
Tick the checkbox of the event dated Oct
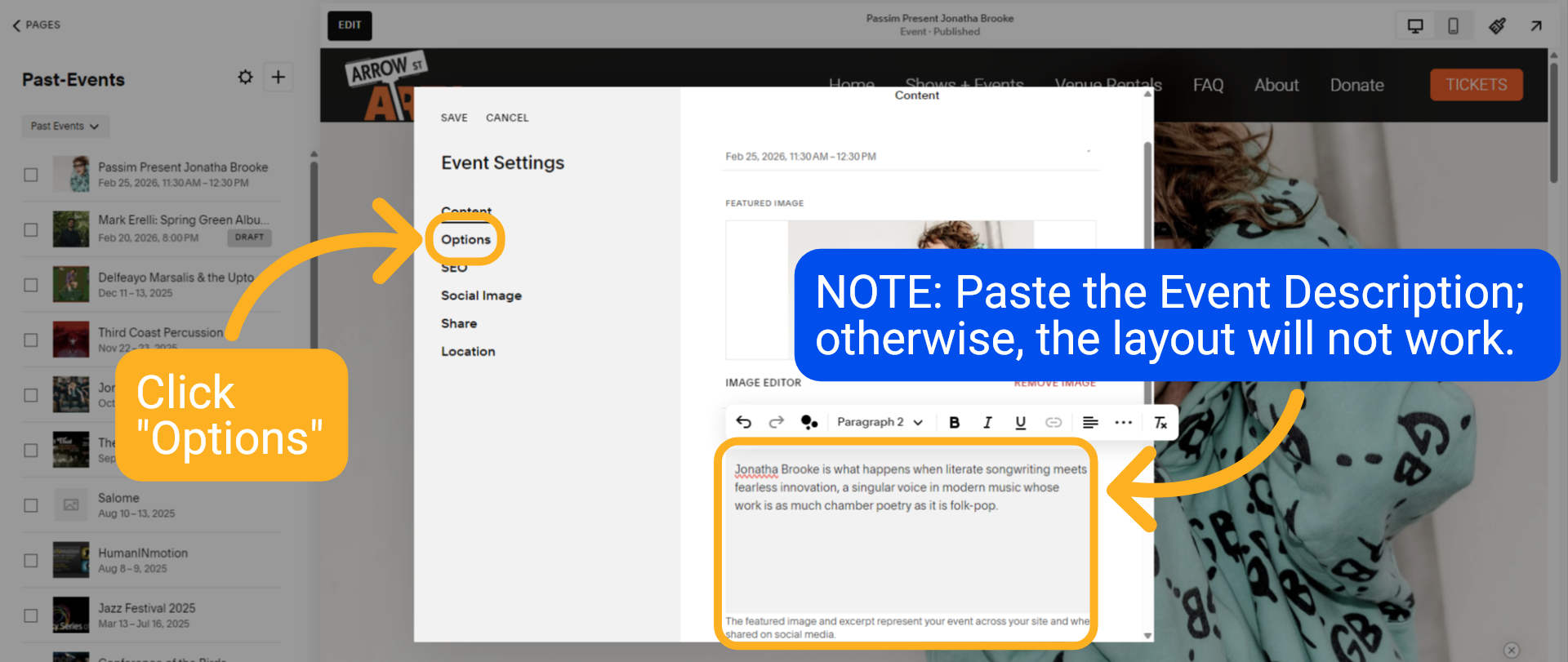pos(31,395)
